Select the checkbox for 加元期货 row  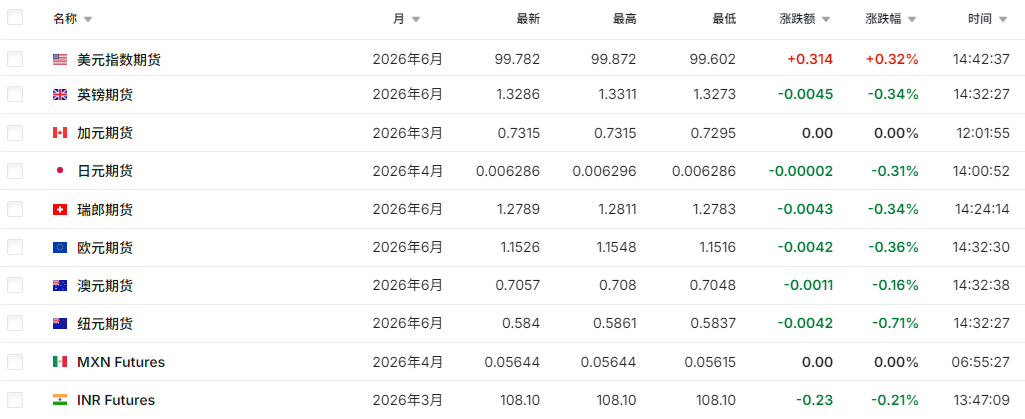(15, 133)
